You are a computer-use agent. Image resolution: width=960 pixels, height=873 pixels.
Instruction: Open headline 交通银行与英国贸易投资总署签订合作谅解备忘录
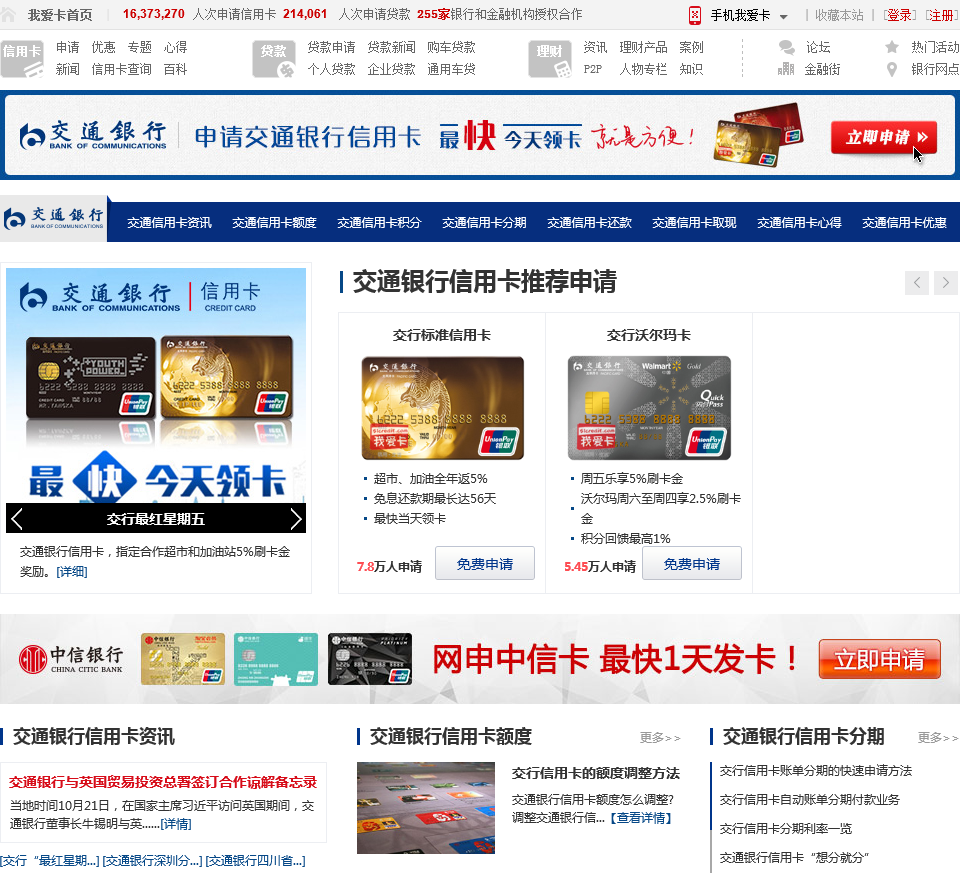163,782
